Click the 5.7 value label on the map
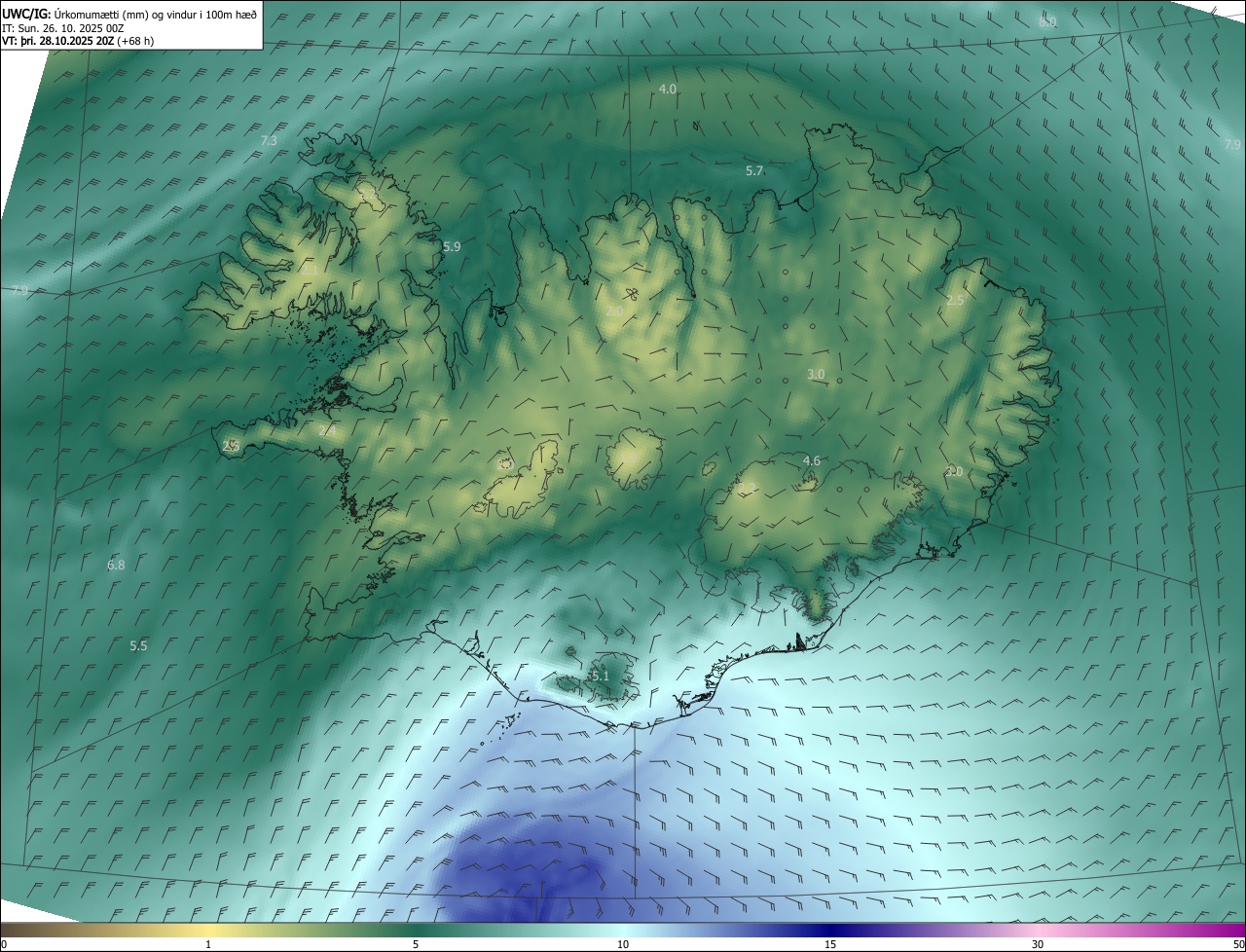The height and width of the screenshot is (952, 1246). click(754, 171)
